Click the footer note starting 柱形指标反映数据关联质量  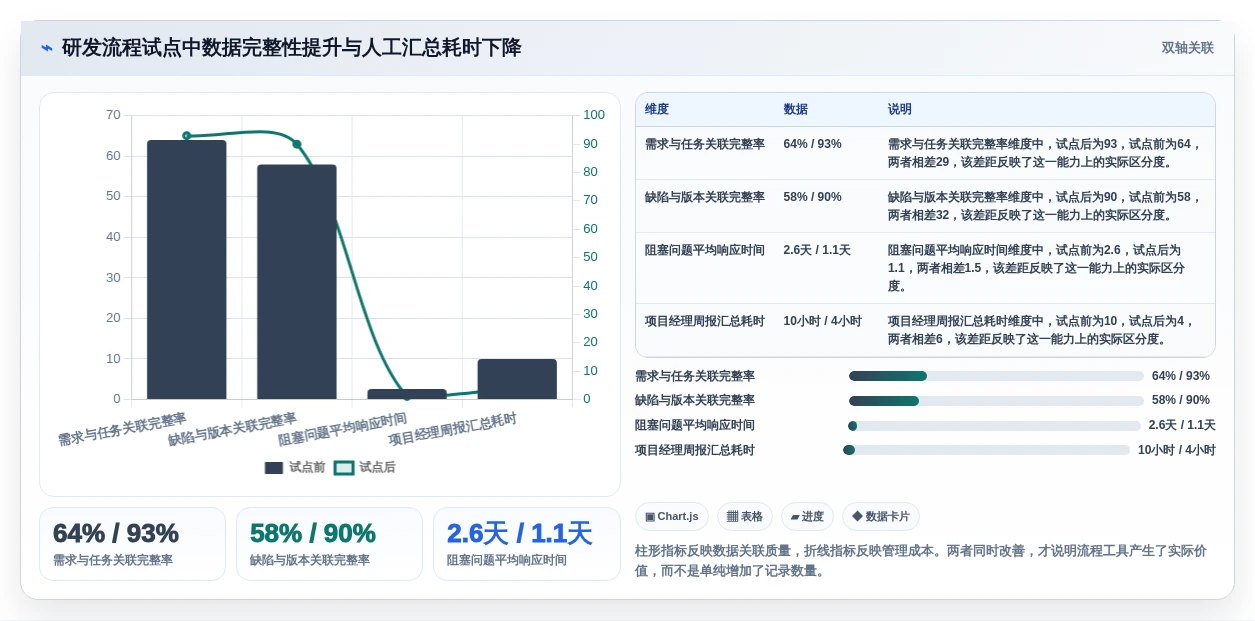pyautogui.click(x=921, y=561)
